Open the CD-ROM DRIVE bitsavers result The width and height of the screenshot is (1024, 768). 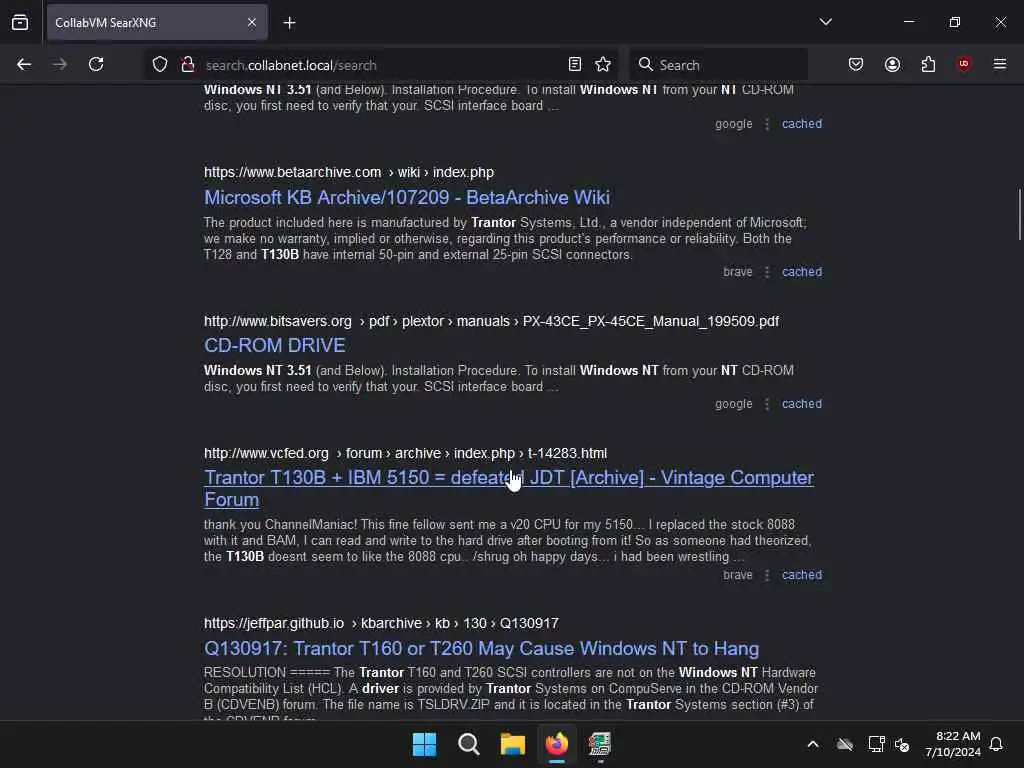pyautogui.click(x=275, y=345)
